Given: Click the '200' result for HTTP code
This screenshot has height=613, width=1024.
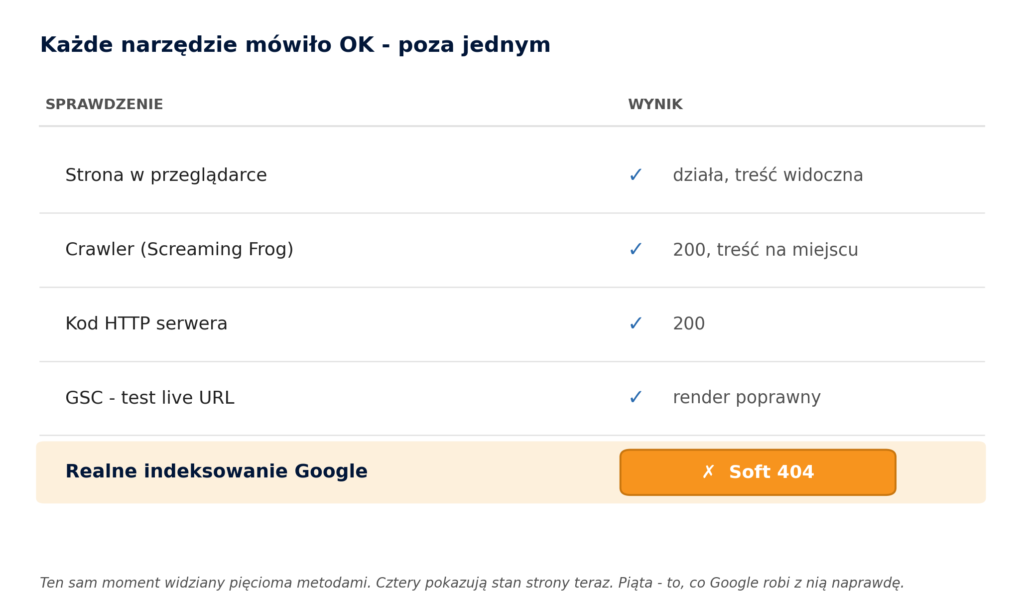Looking at the screenshot, I should (x=689, y=324).
